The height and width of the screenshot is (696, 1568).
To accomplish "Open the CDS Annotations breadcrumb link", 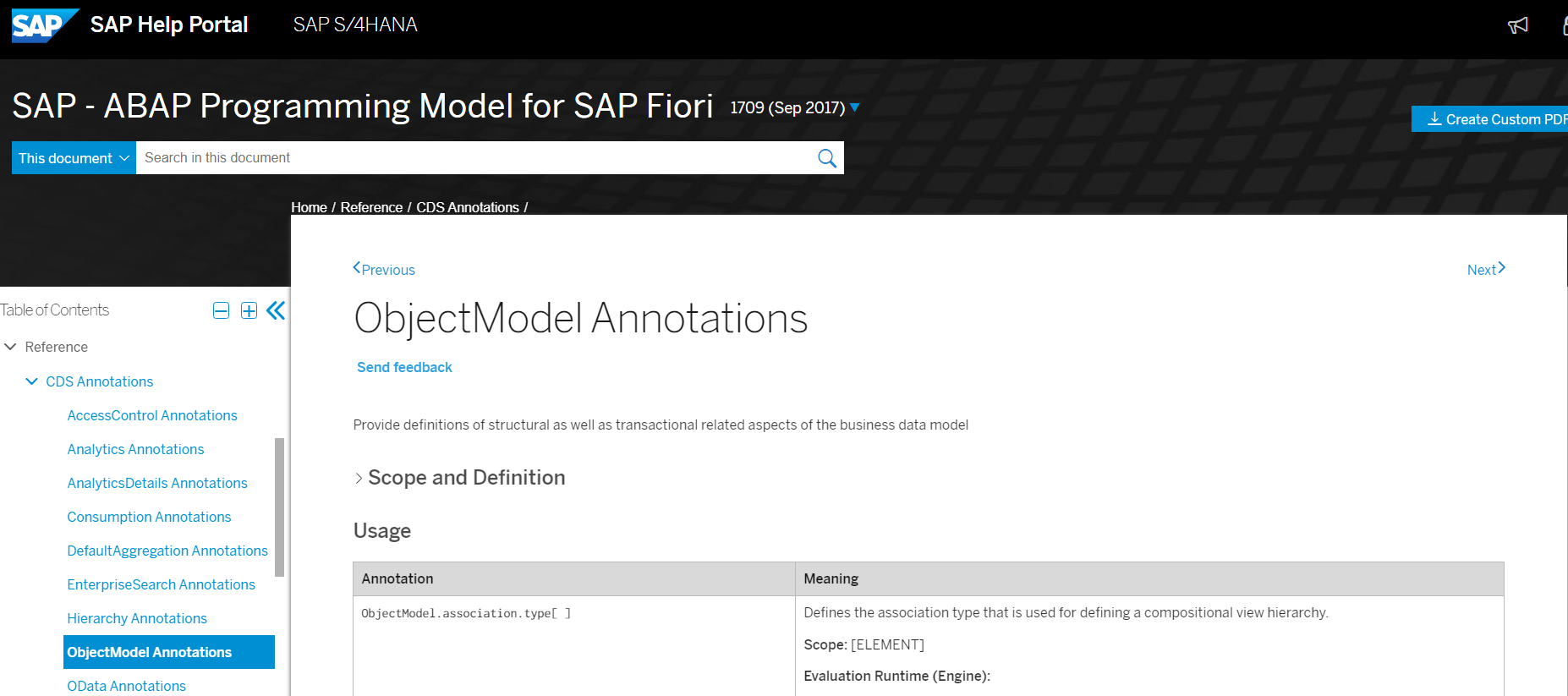I will 468,207.
